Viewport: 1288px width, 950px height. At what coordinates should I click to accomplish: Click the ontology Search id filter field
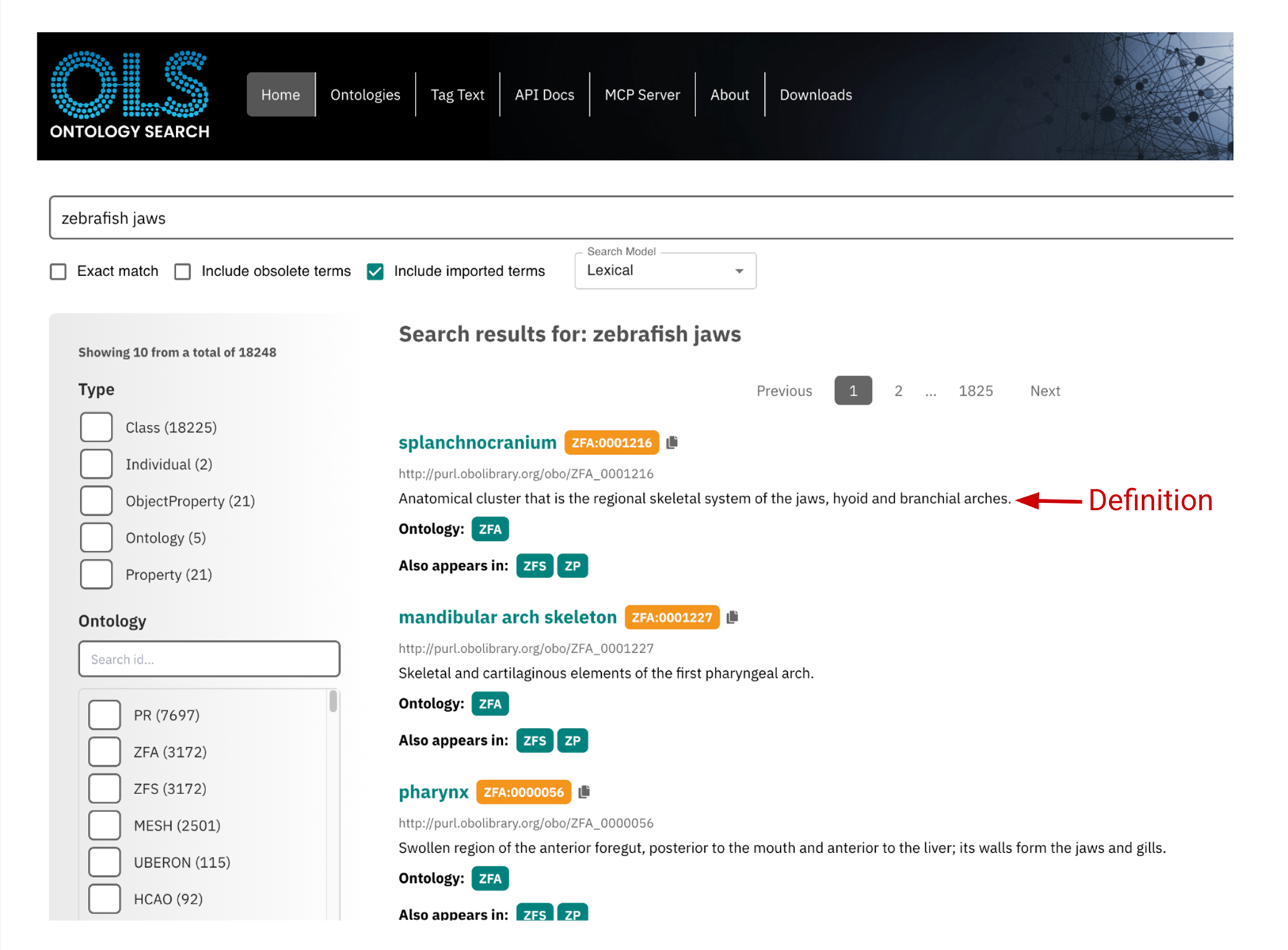209,659
